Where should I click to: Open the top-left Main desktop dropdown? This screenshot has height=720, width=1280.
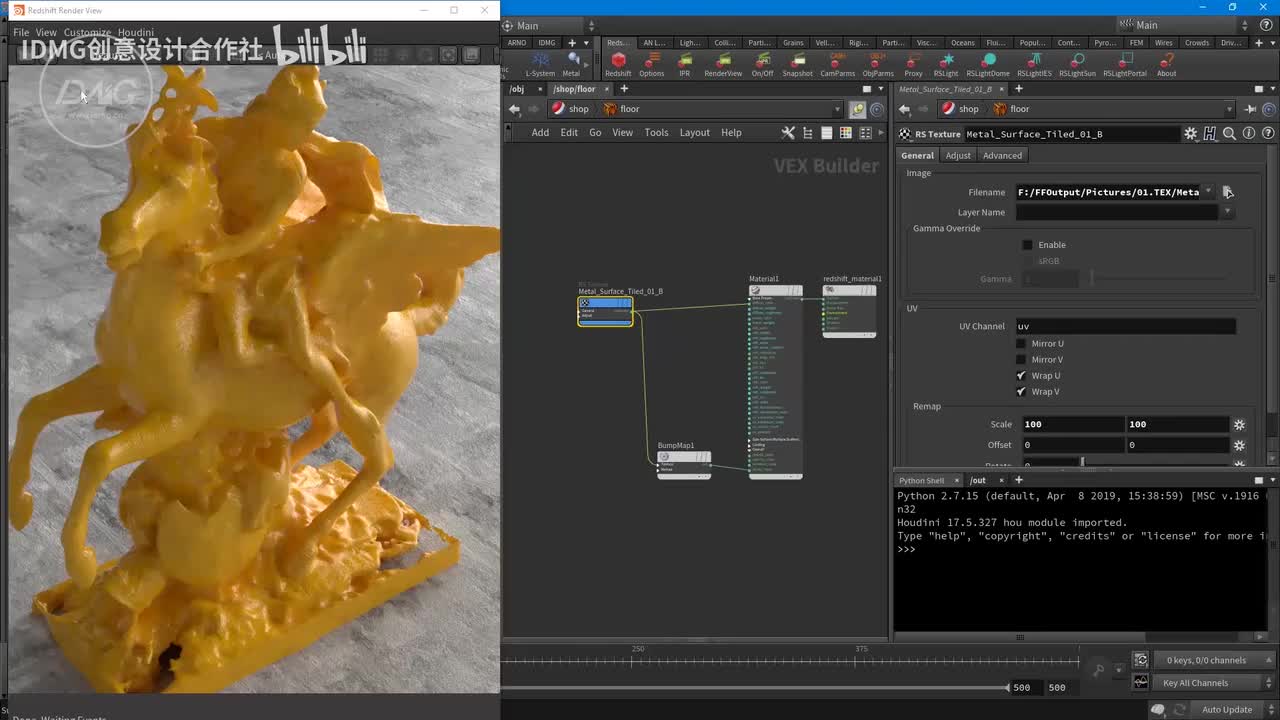point(548,26)
